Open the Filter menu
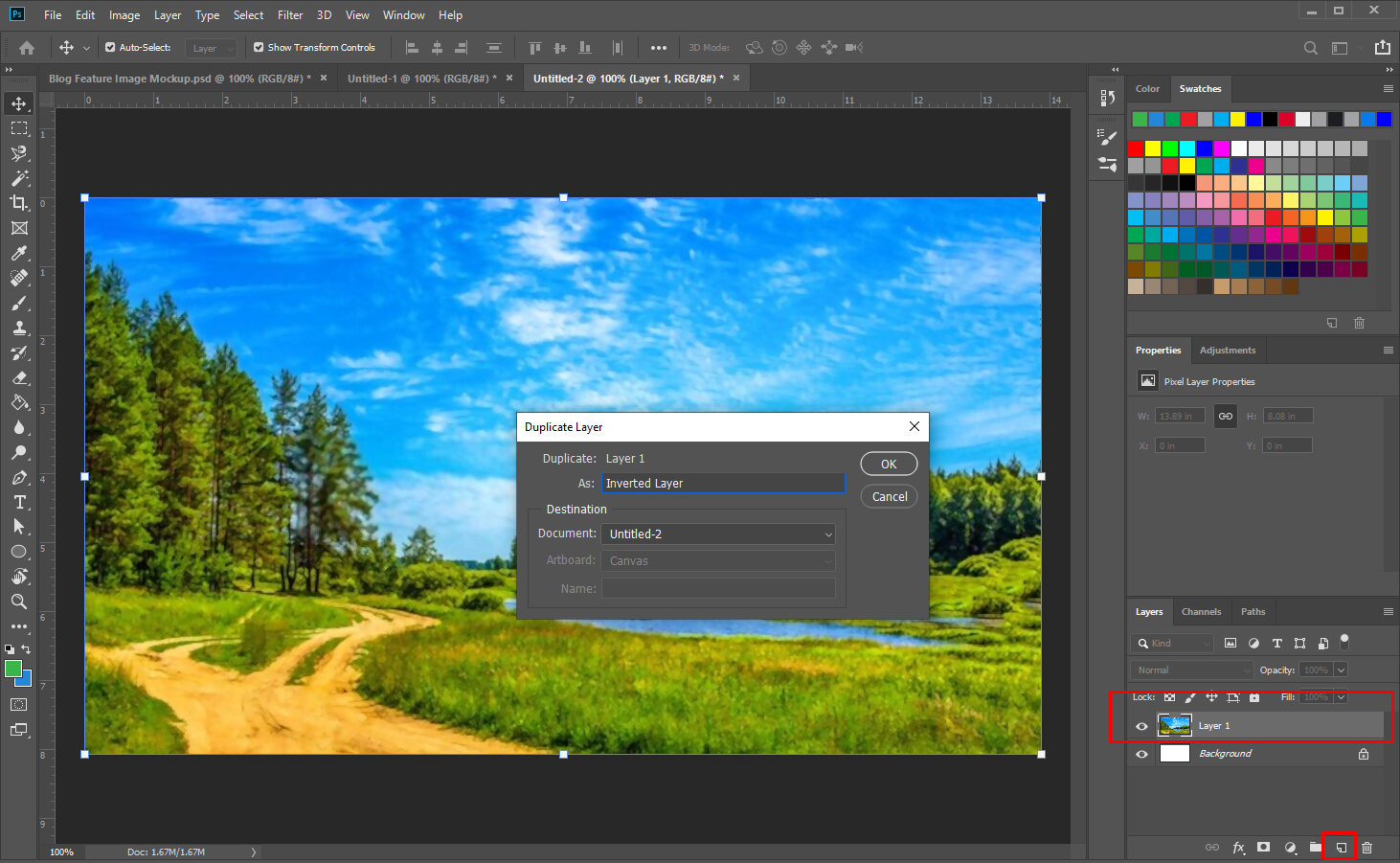Image resolution: width=1400 pixels, height=863 pixels. (290, 14)
